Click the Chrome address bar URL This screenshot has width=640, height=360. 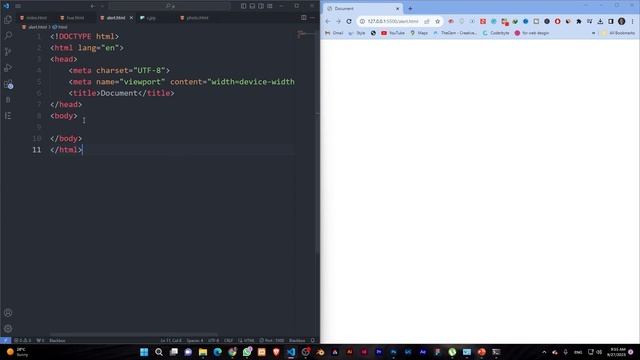click(393, 21)
